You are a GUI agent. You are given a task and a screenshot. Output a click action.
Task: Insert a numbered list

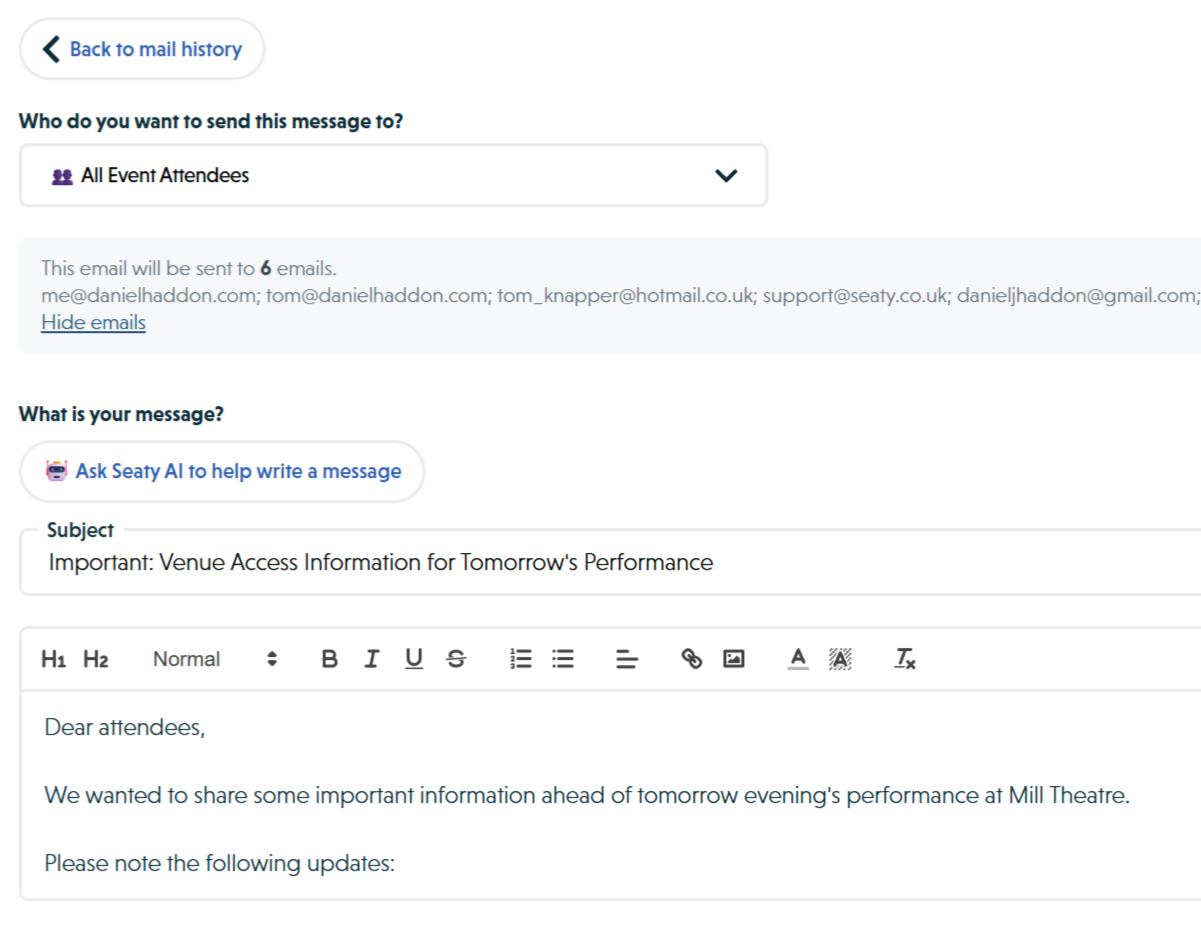click(520, 658)
